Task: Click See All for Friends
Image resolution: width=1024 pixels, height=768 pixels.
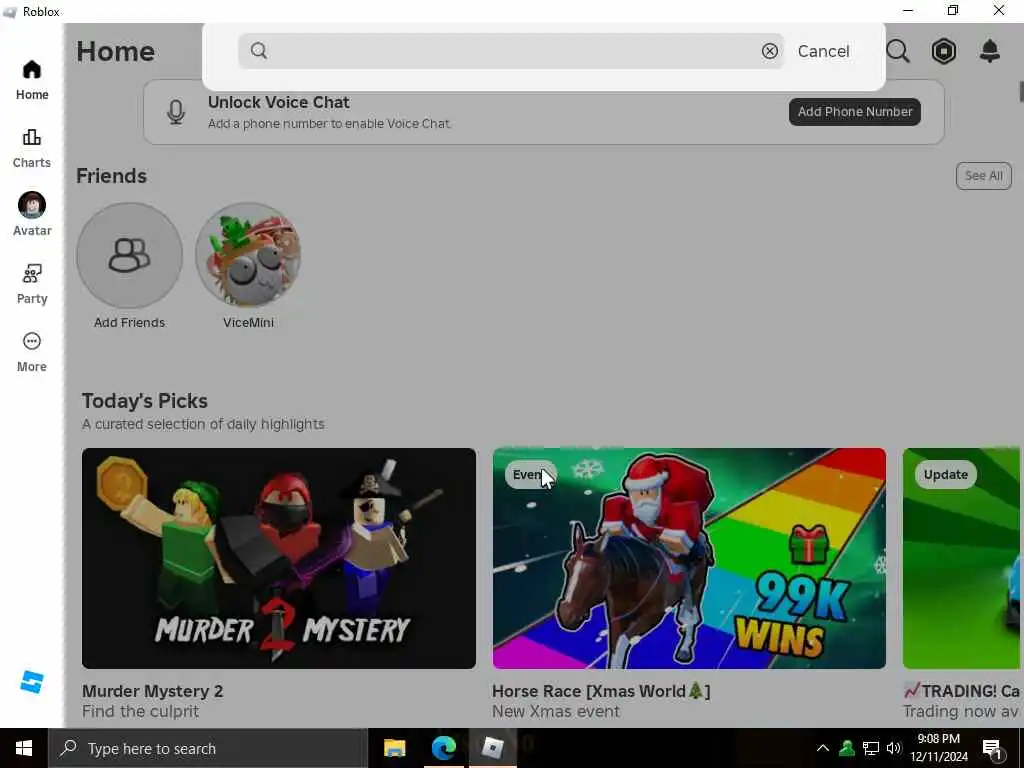Action: coord(984,176)
